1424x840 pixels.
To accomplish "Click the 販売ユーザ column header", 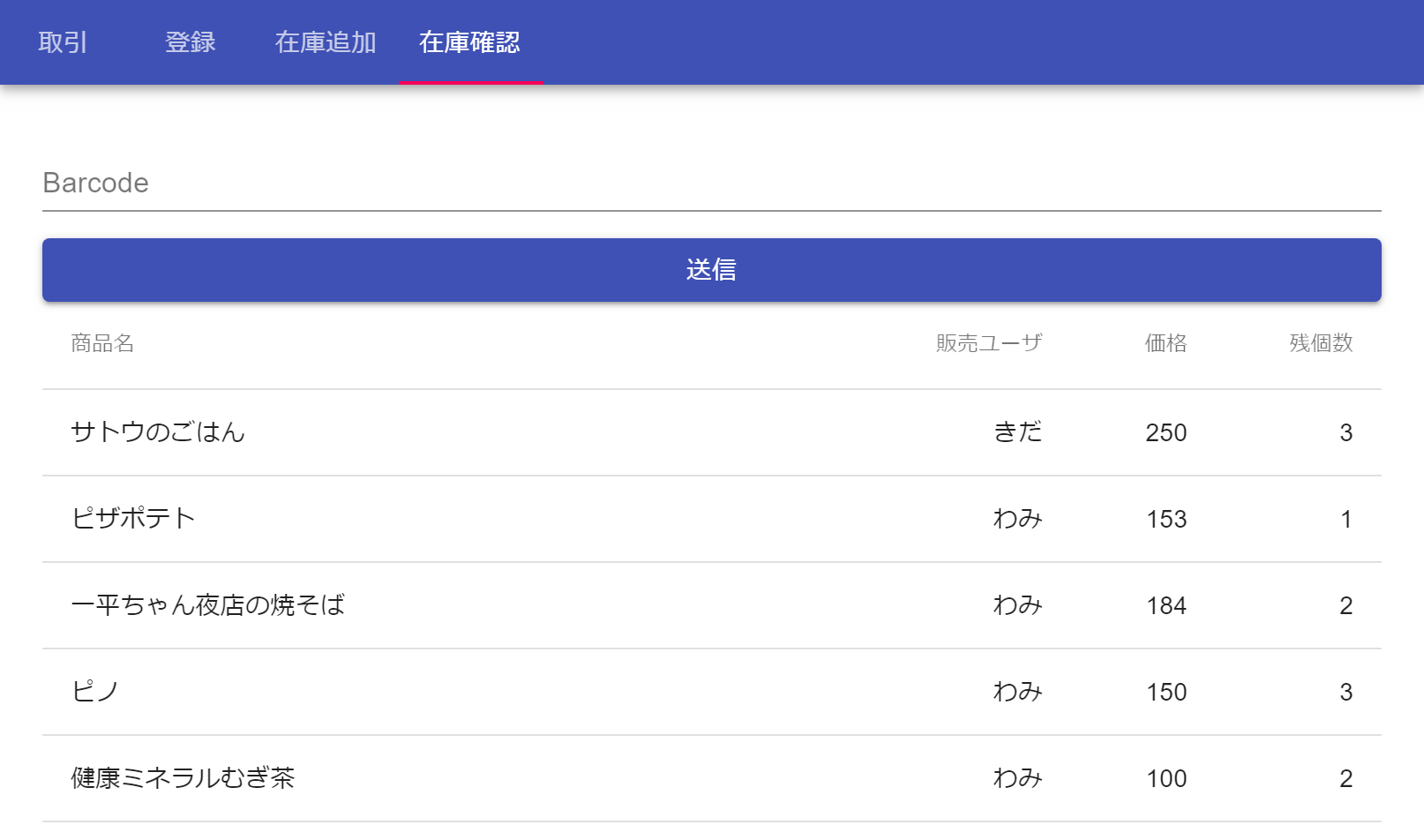I will point(988,343).
